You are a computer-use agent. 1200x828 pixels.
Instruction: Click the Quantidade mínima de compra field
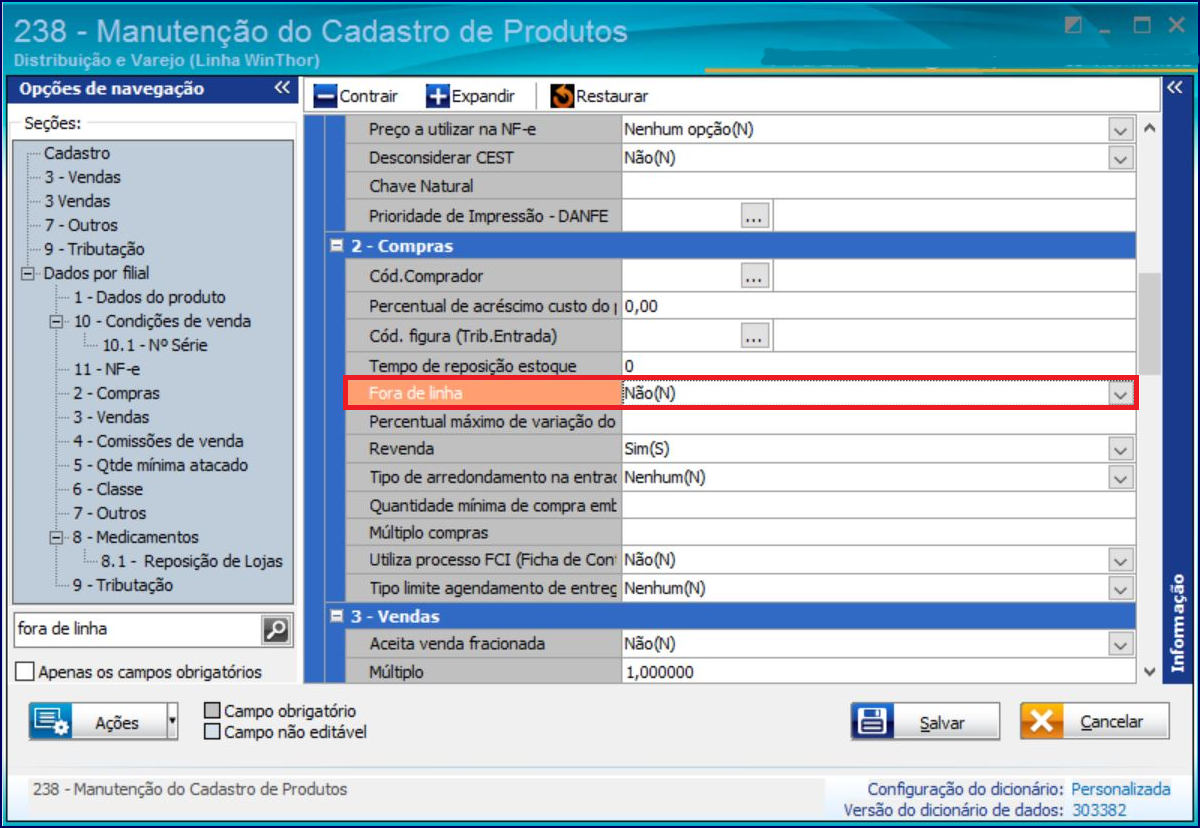(x=878, y=506)
